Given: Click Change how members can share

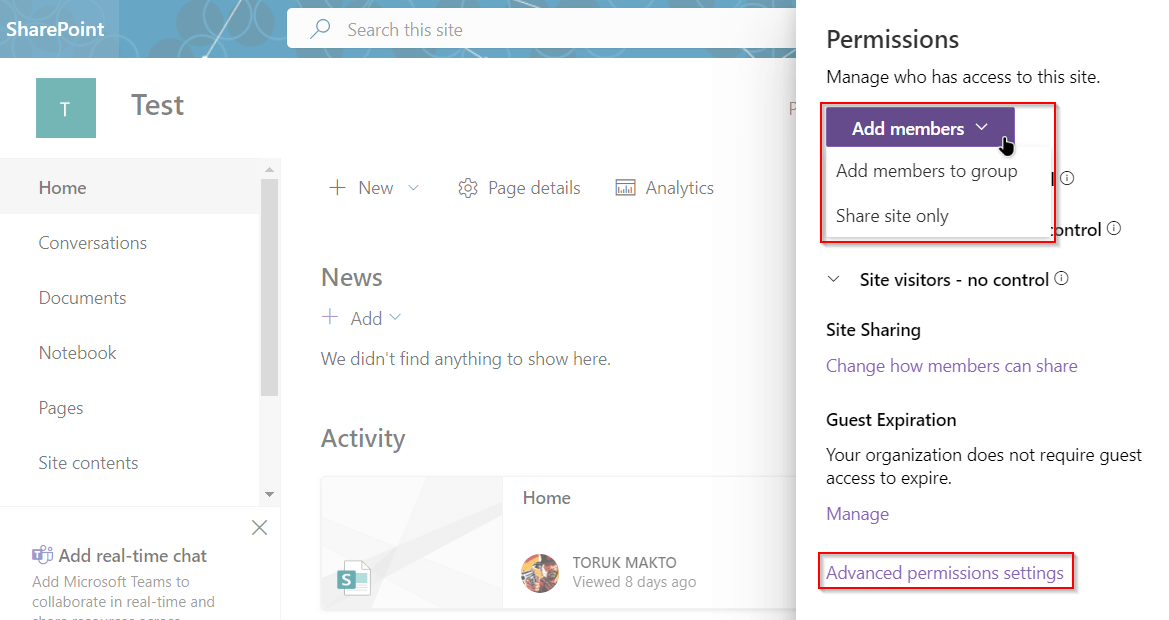Looking at the screenshot, I should [x=951, y=366].
